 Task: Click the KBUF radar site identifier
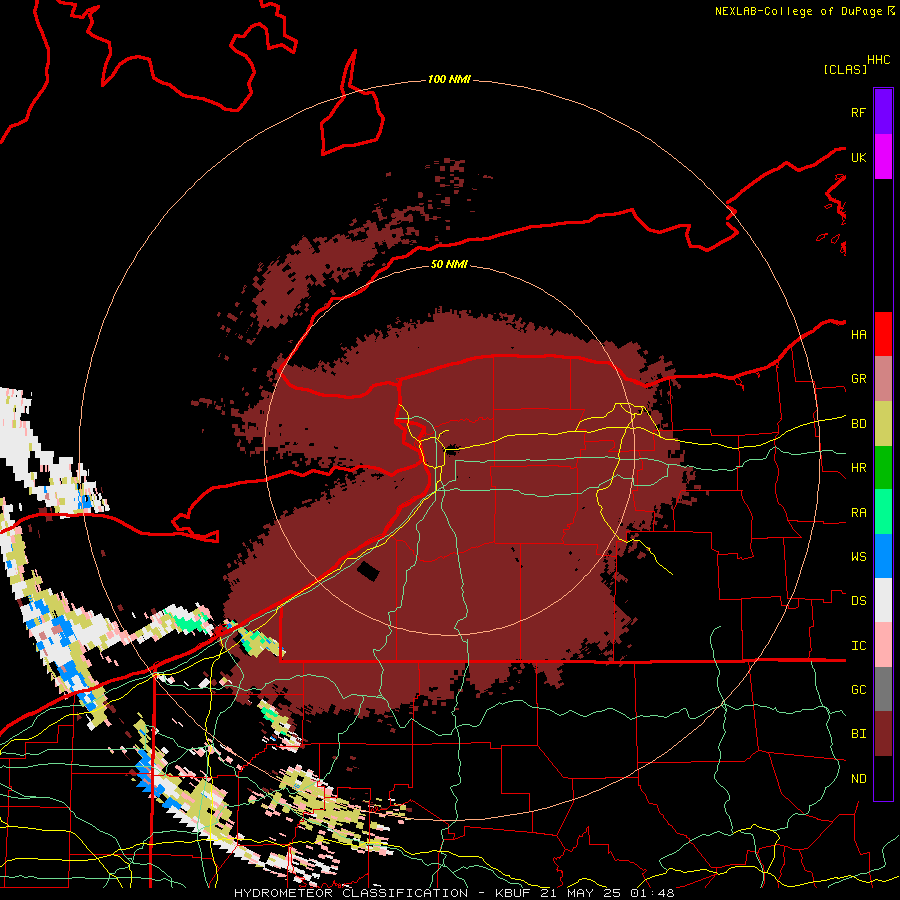click(x=513, y=893)
